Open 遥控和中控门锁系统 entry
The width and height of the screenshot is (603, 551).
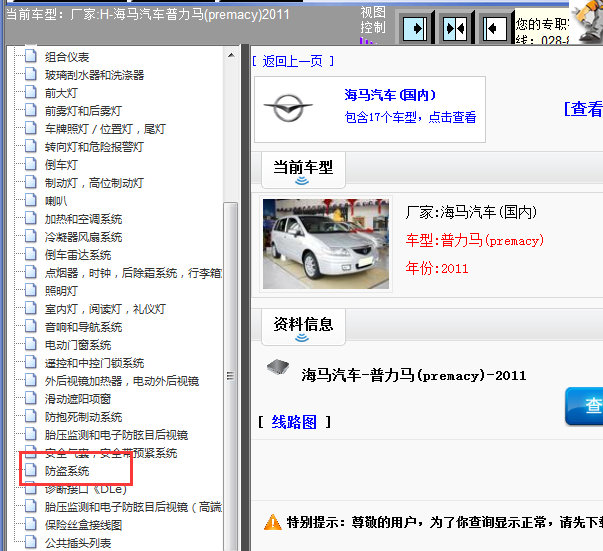(94, 363)
